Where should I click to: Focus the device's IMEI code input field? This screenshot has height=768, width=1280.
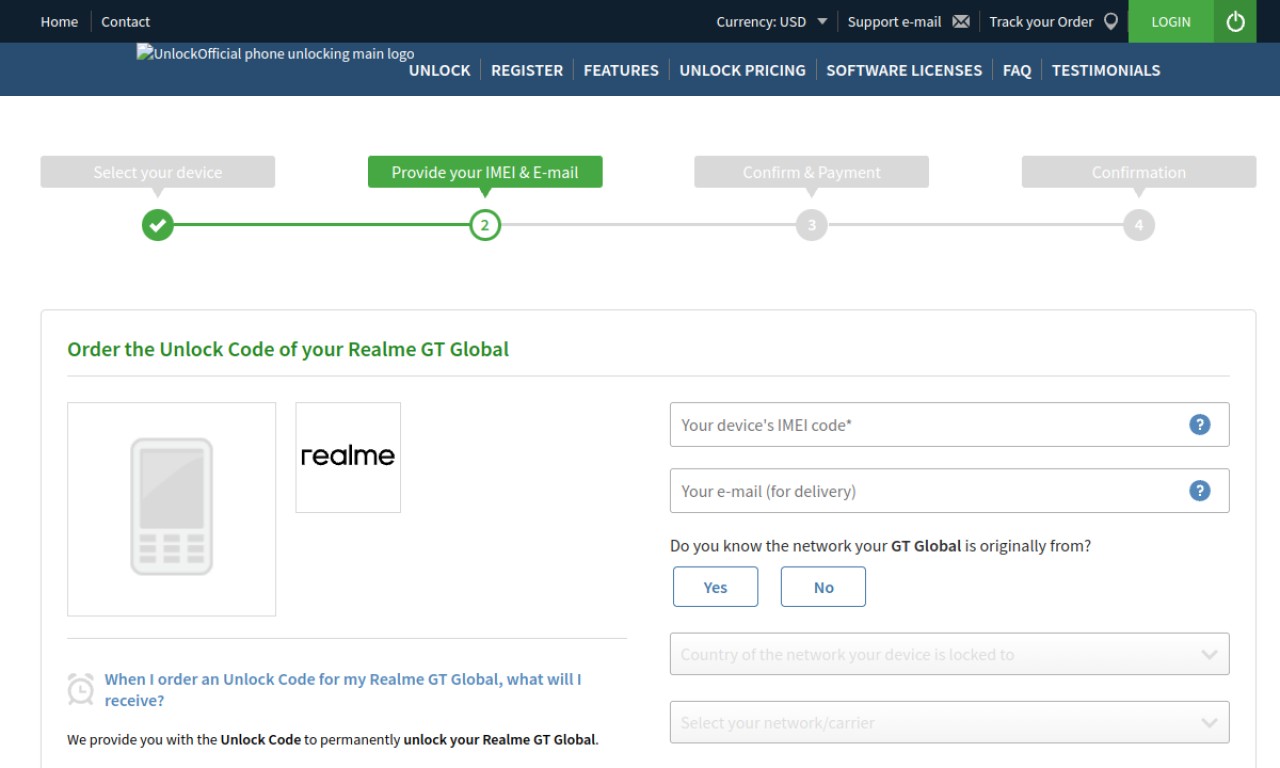click(949, 425)
